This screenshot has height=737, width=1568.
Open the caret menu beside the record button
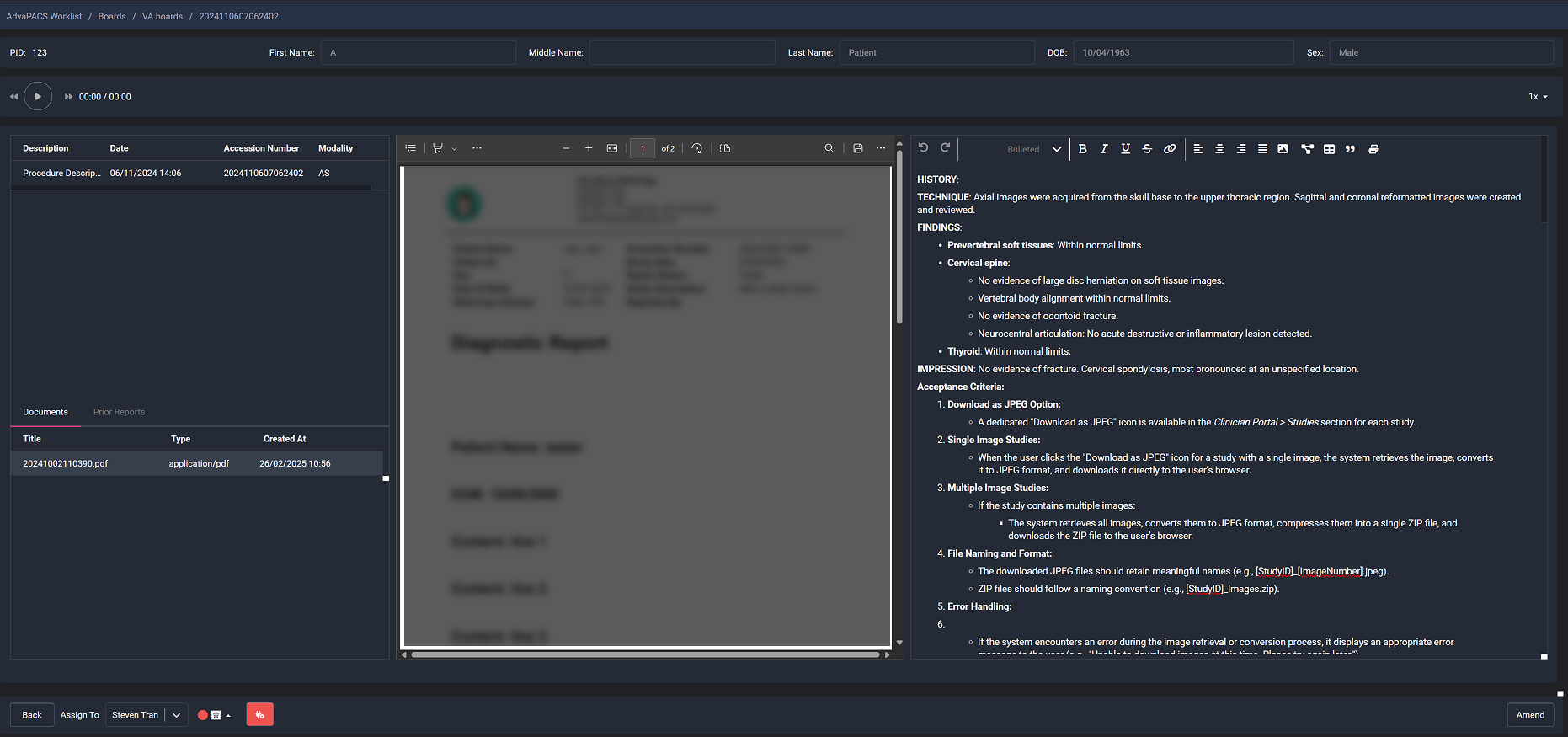point(228,716)
